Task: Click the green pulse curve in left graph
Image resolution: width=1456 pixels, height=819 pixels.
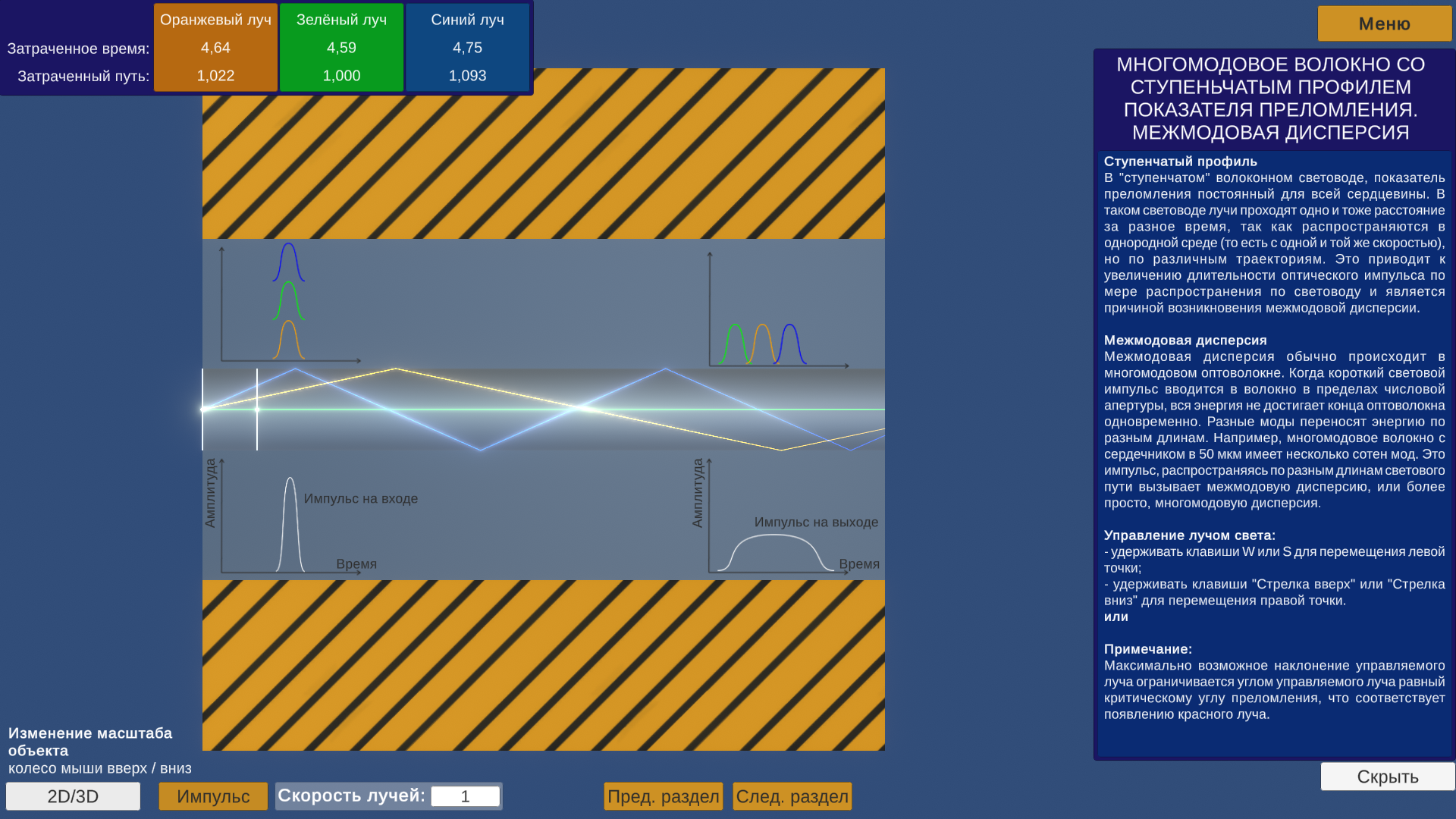Action: point(289,284)
